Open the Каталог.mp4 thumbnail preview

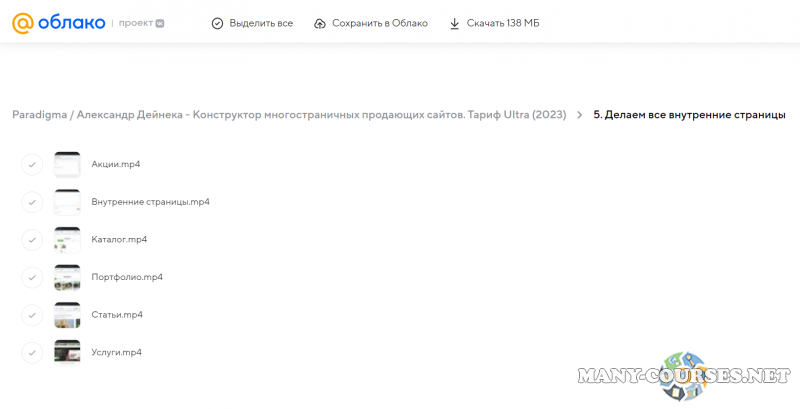click(x=67, y=240)
